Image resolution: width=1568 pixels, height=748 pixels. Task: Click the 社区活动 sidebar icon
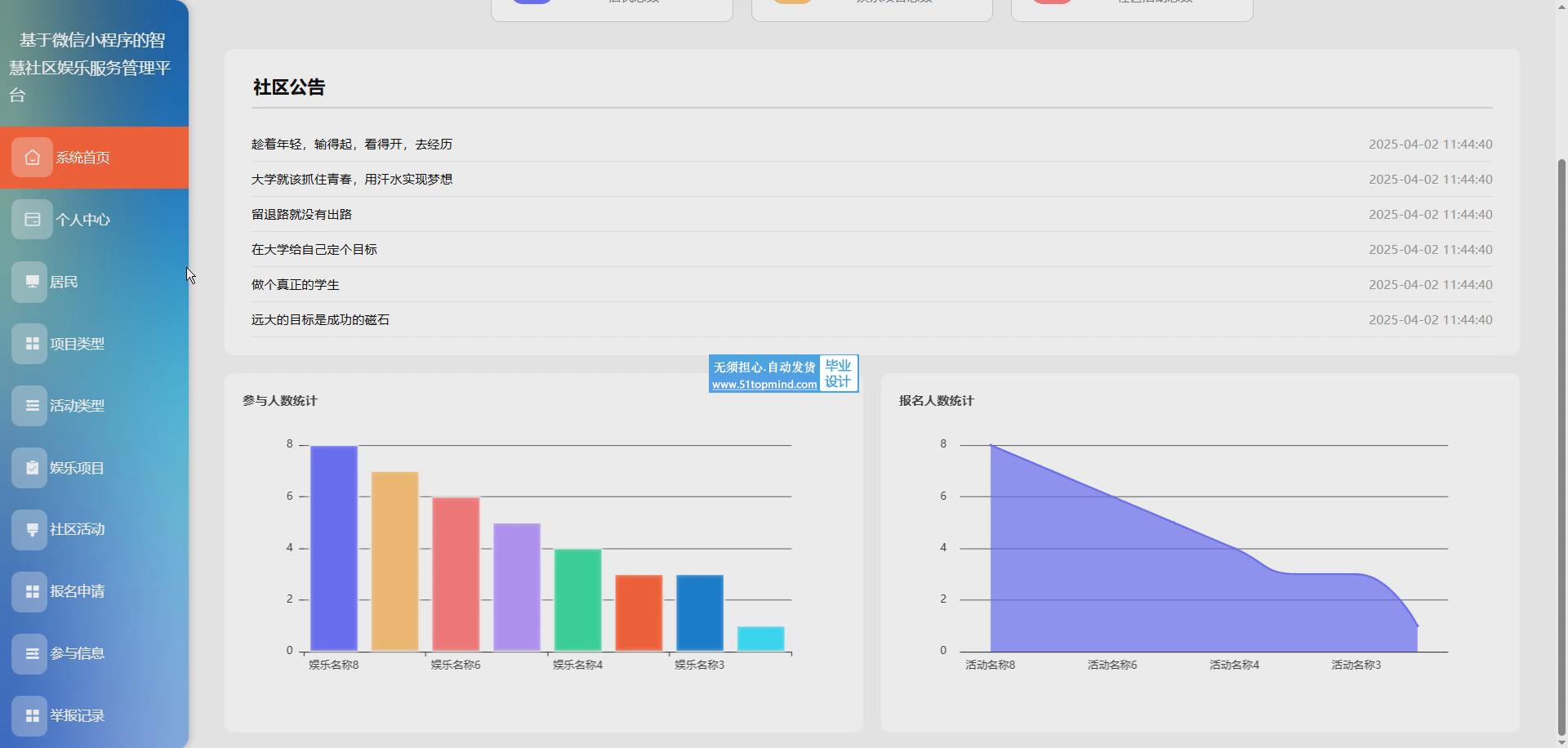[31, 529]
